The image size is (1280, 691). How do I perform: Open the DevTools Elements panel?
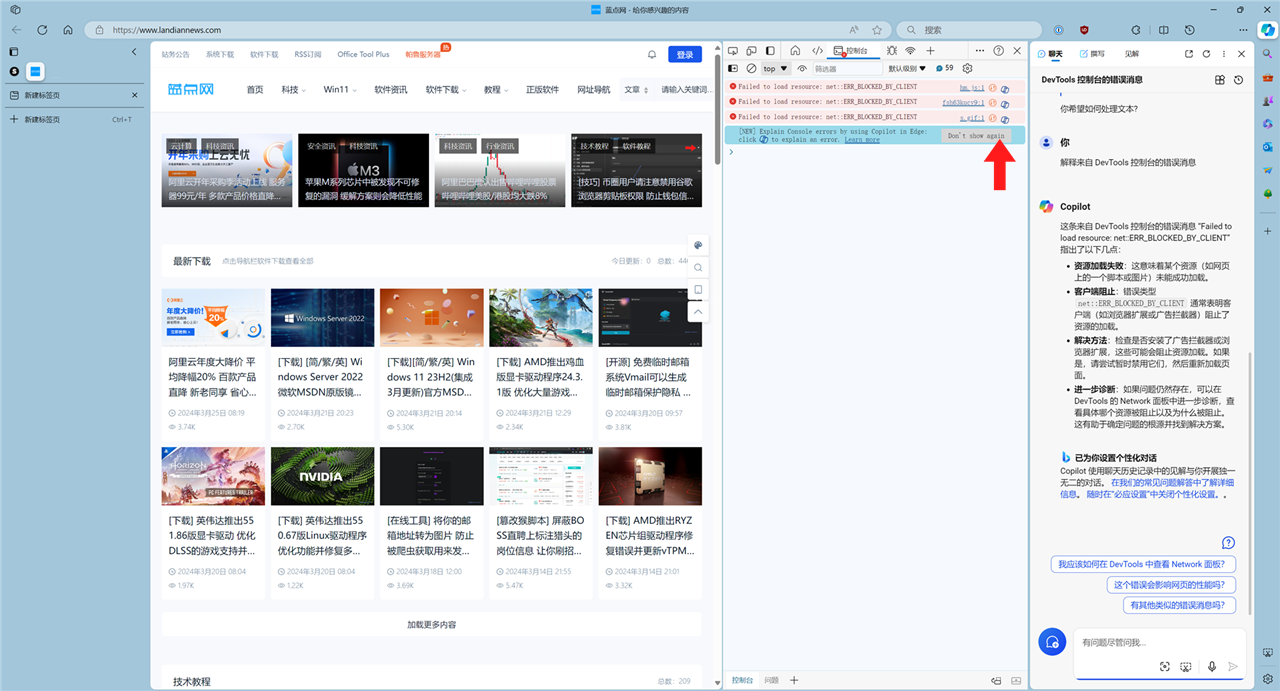pyautogui.click(x=817, y=51)
